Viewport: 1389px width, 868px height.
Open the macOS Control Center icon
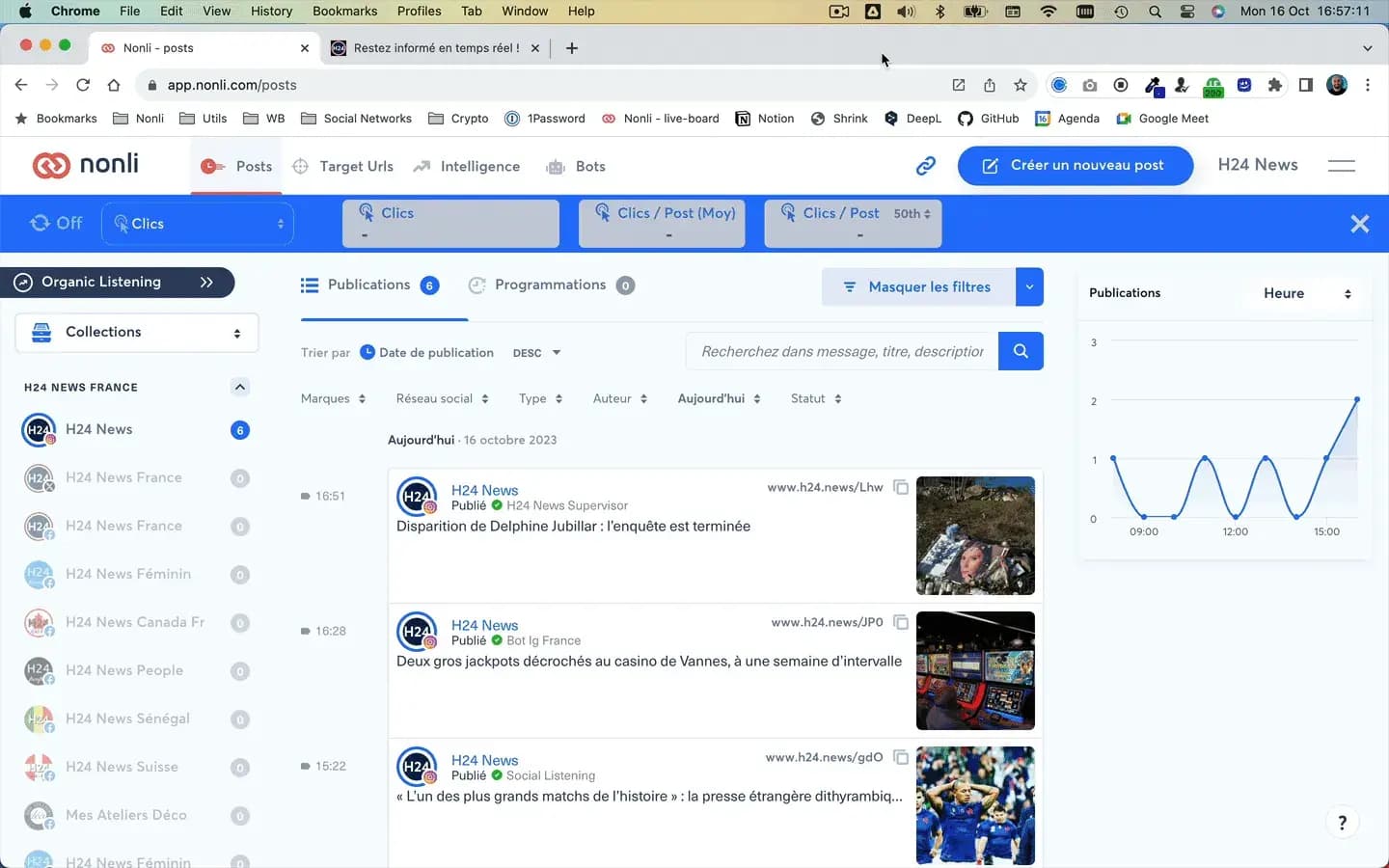pos(1187,12)
